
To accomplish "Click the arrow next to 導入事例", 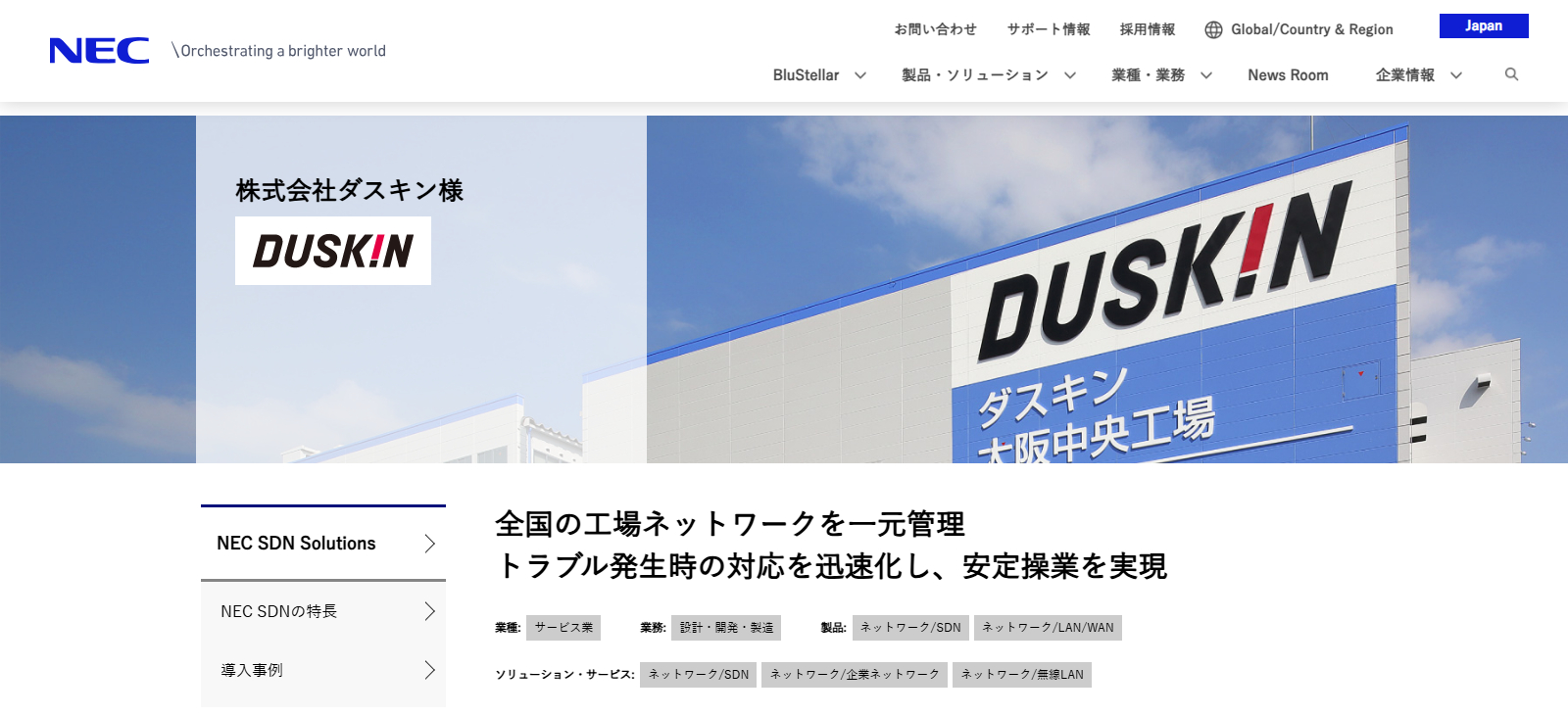I will [x=429, y=670].
